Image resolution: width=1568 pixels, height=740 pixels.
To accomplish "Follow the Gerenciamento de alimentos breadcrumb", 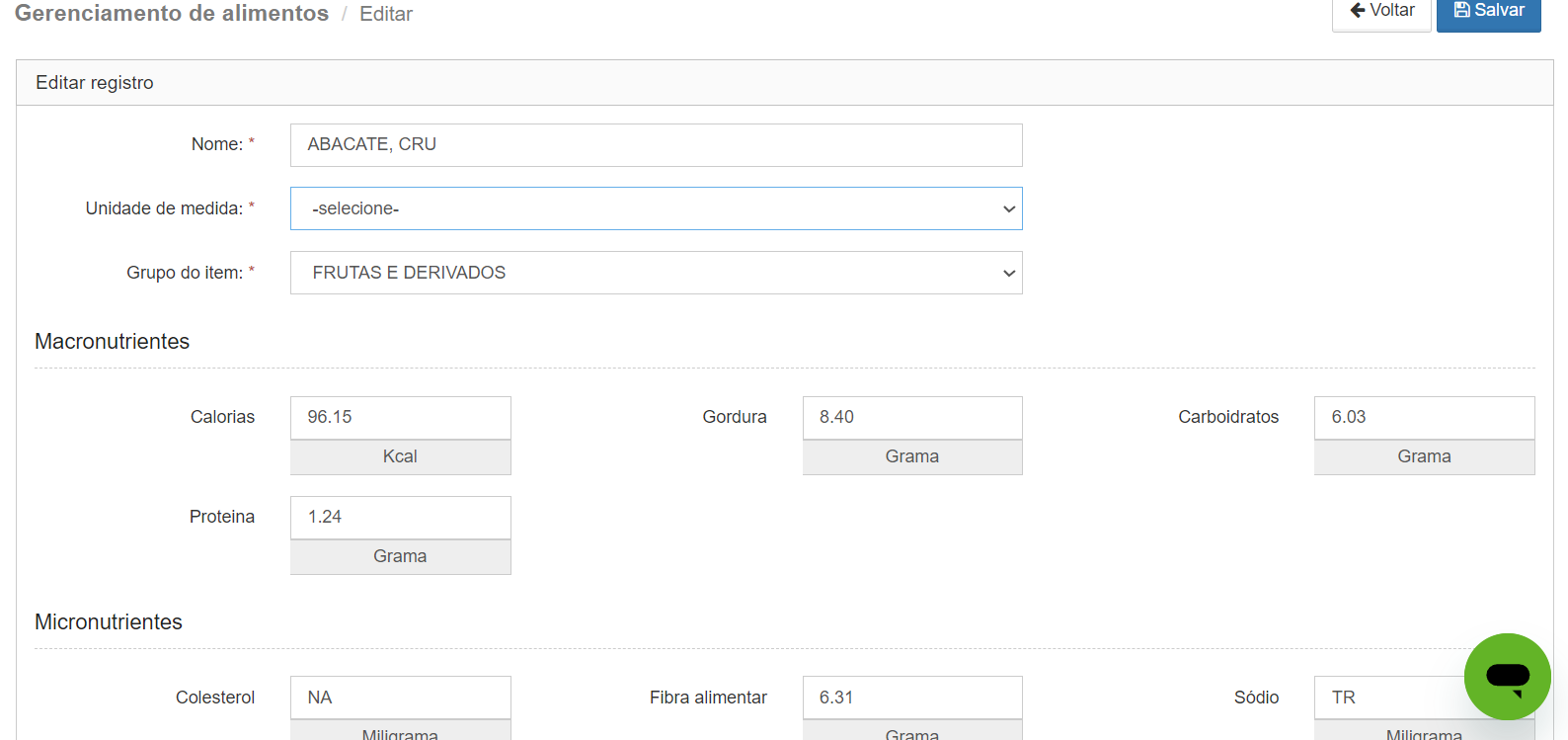I will coord(172,14).
